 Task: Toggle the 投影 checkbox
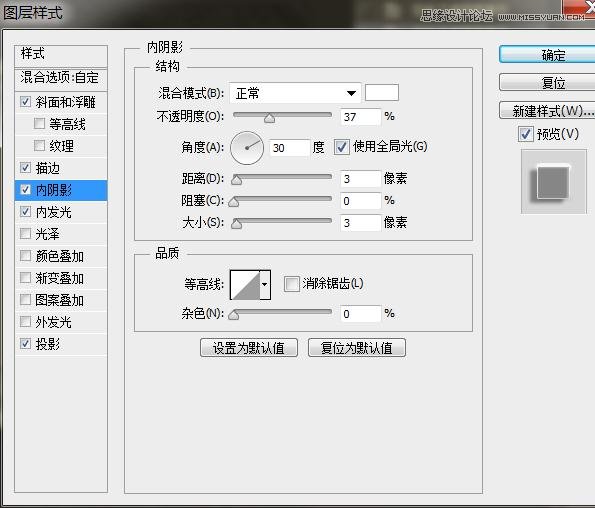(x=25, y=343)
